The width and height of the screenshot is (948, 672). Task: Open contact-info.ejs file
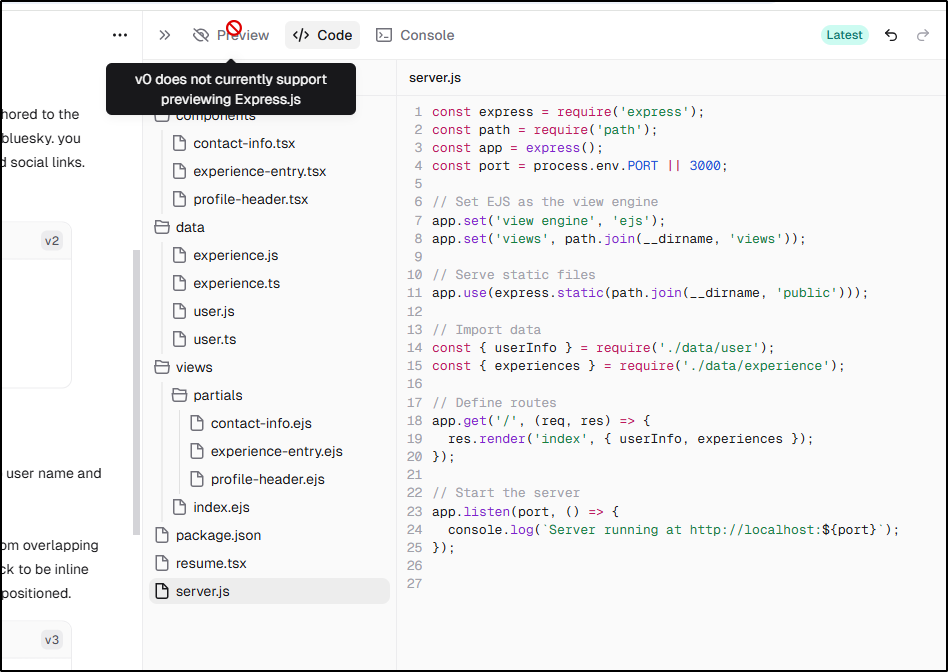tap(261, 423)
